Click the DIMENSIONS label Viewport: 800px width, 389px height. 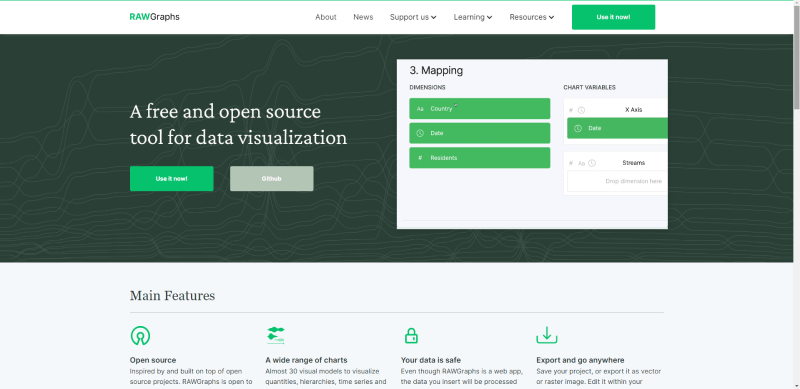click(428, 87)
